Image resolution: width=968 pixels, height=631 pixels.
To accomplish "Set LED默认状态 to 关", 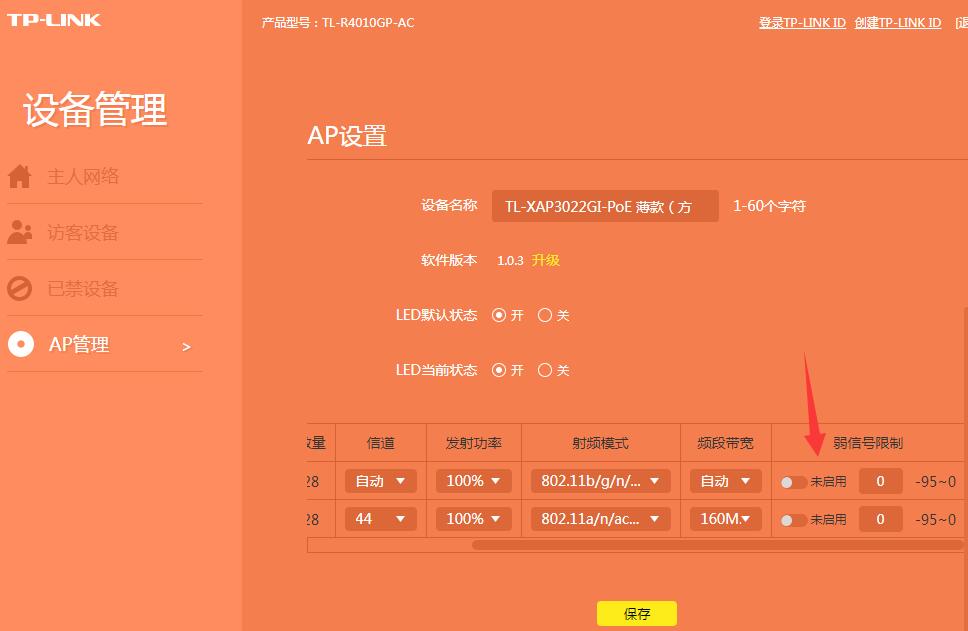I will (544, 316).
